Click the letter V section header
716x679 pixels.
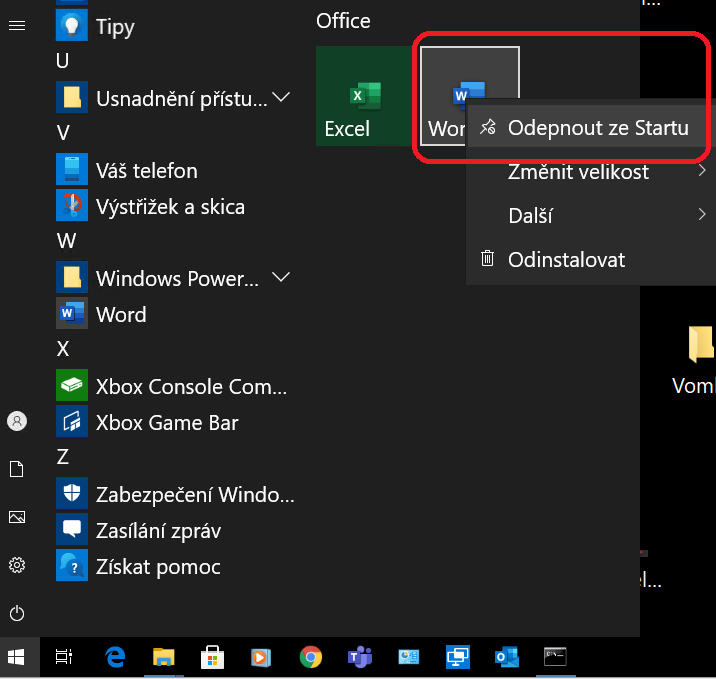click(x=63, y=133)
